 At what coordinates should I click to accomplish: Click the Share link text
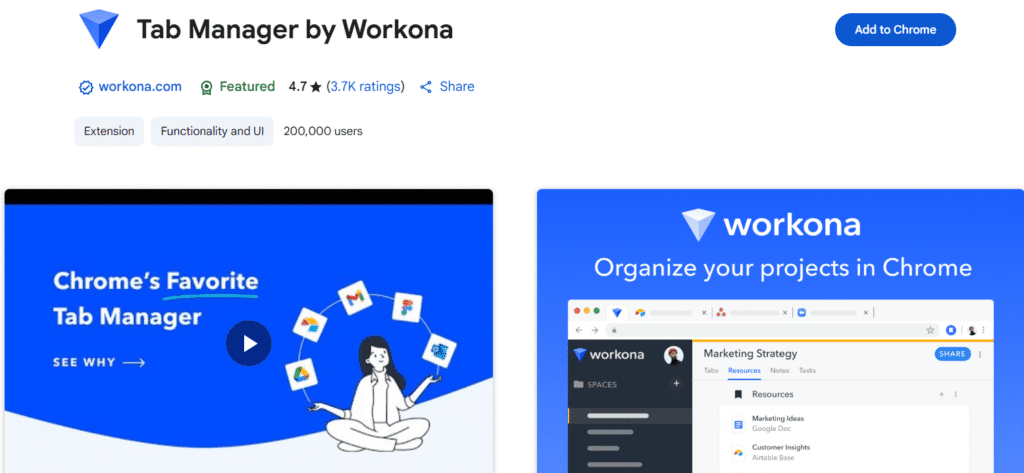(457, 86)
